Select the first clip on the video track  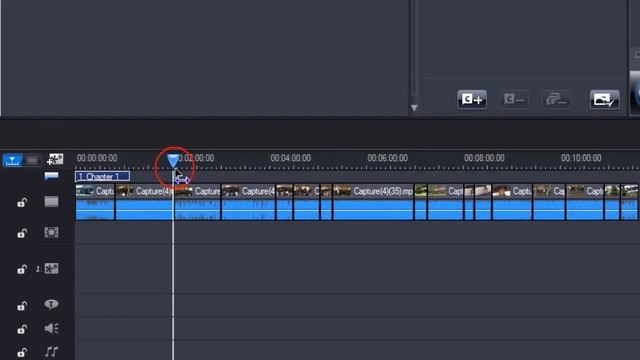[95, 202]
